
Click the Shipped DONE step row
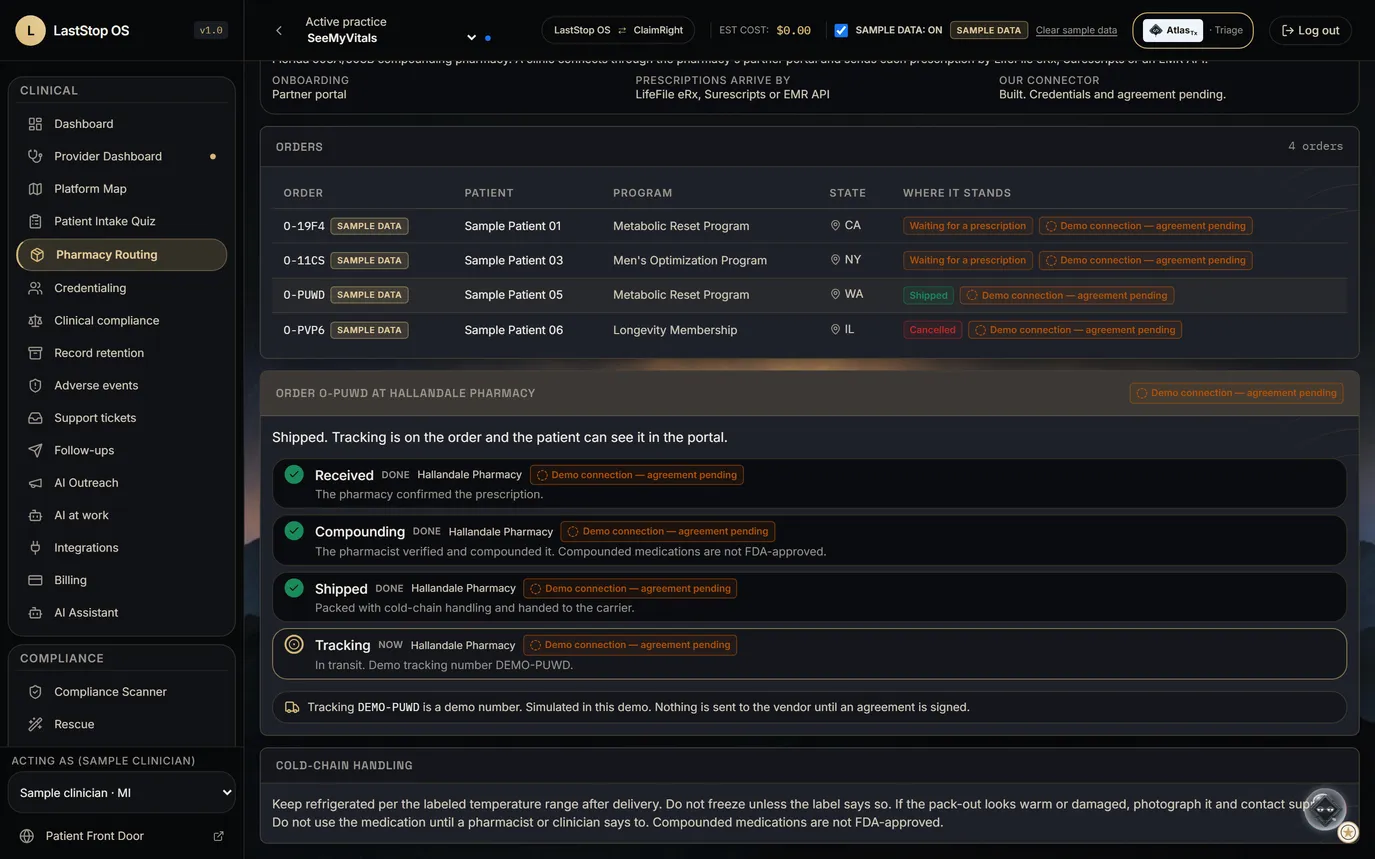(x=809, y=597)
